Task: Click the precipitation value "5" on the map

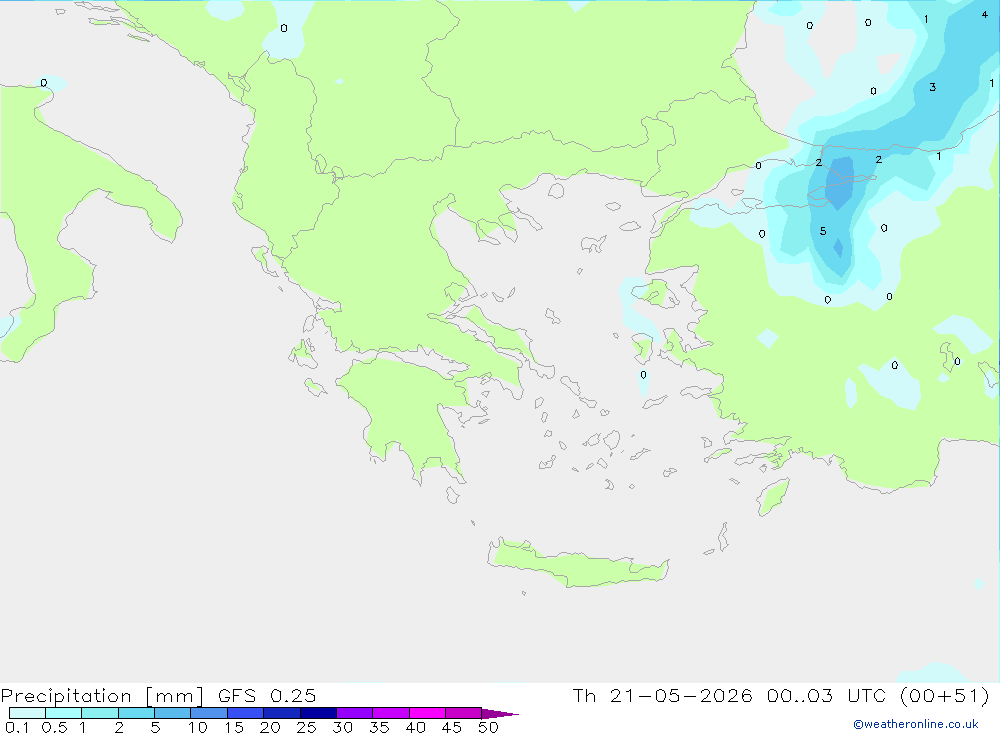Action: 823,231
